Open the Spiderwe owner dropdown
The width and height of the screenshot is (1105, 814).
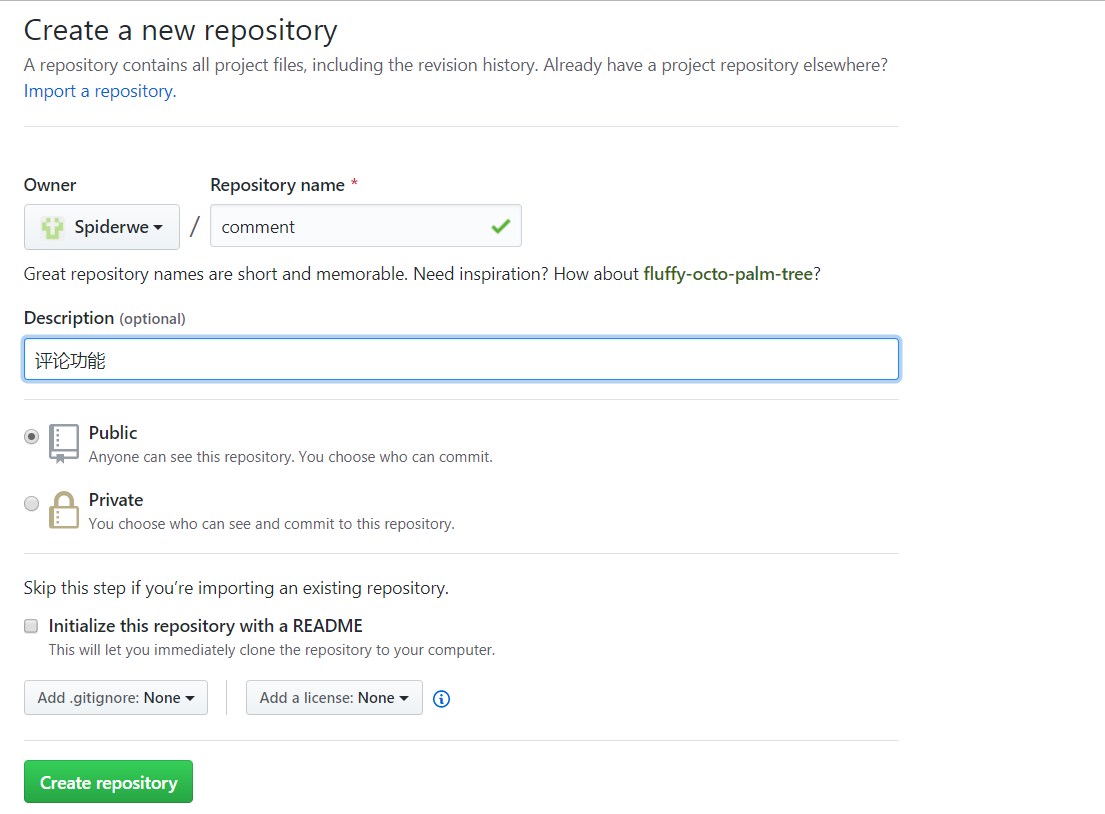101,227
